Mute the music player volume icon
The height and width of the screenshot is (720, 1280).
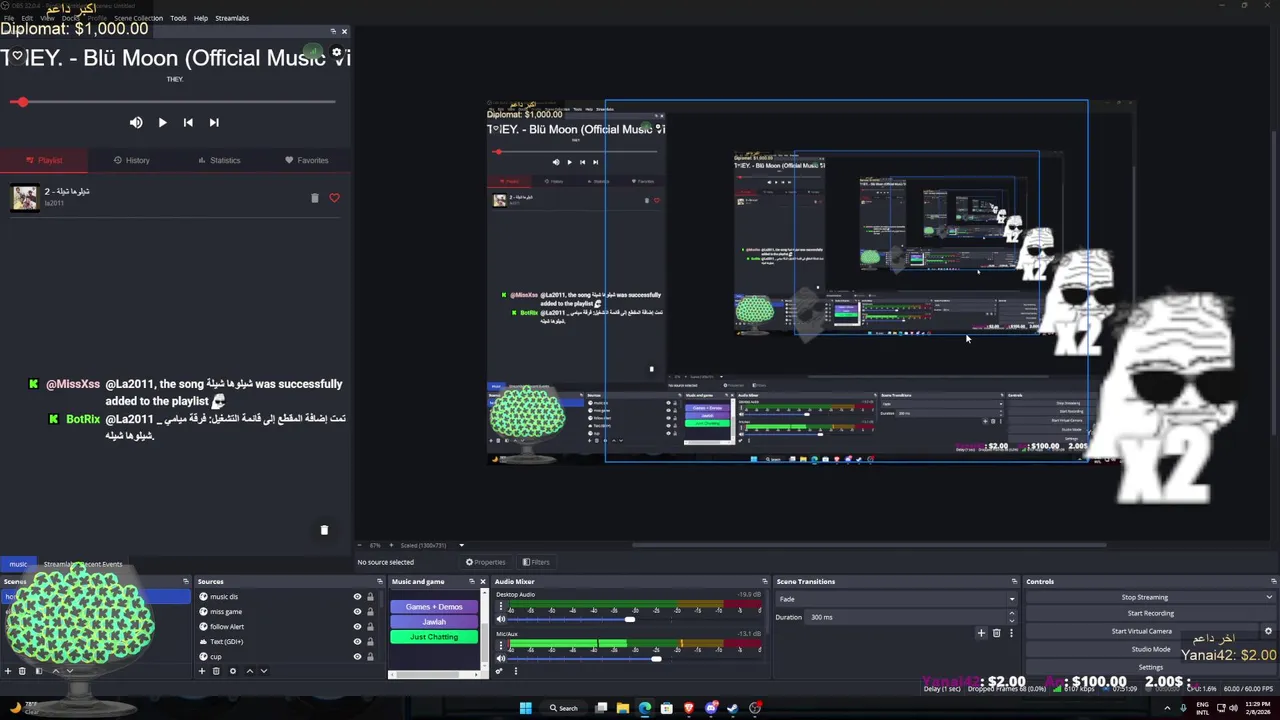[x=136, y=122]
